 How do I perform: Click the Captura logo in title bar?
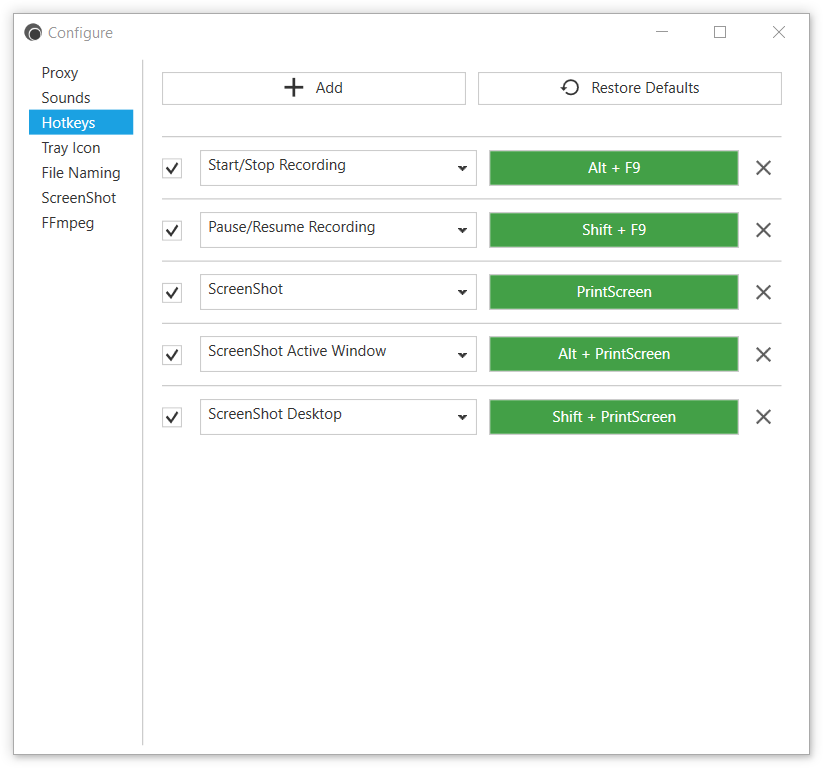point(33,33)
